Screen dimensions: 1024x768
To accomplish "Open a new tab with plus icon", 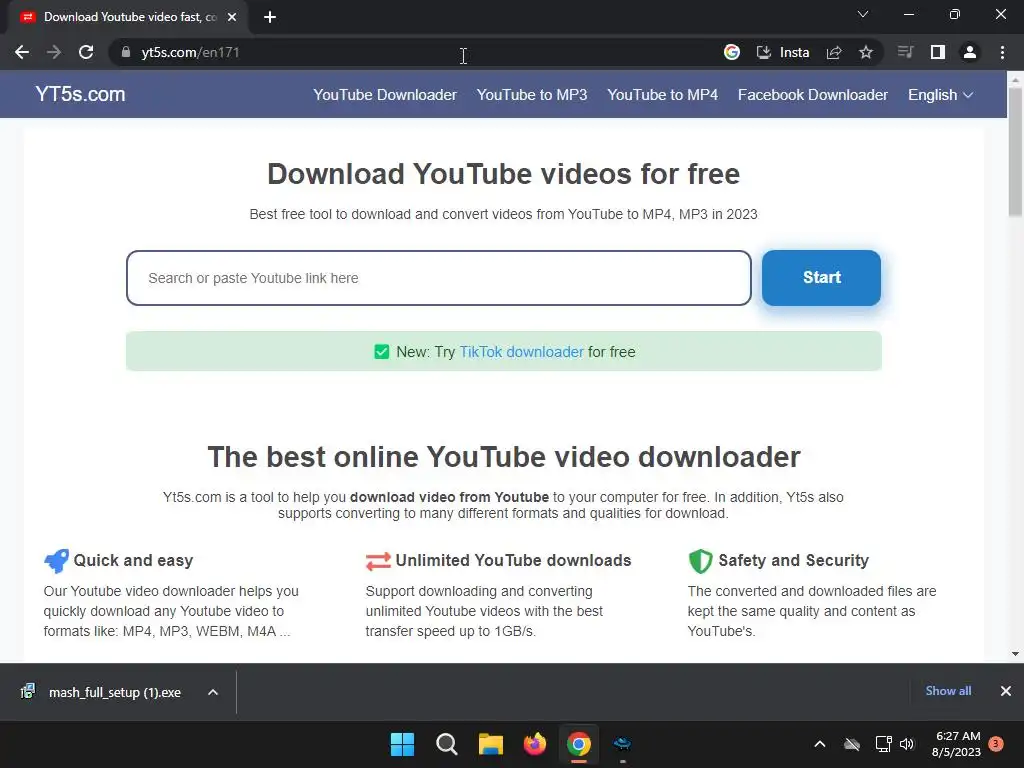I will pyautogui.click(x=270, y=17).
